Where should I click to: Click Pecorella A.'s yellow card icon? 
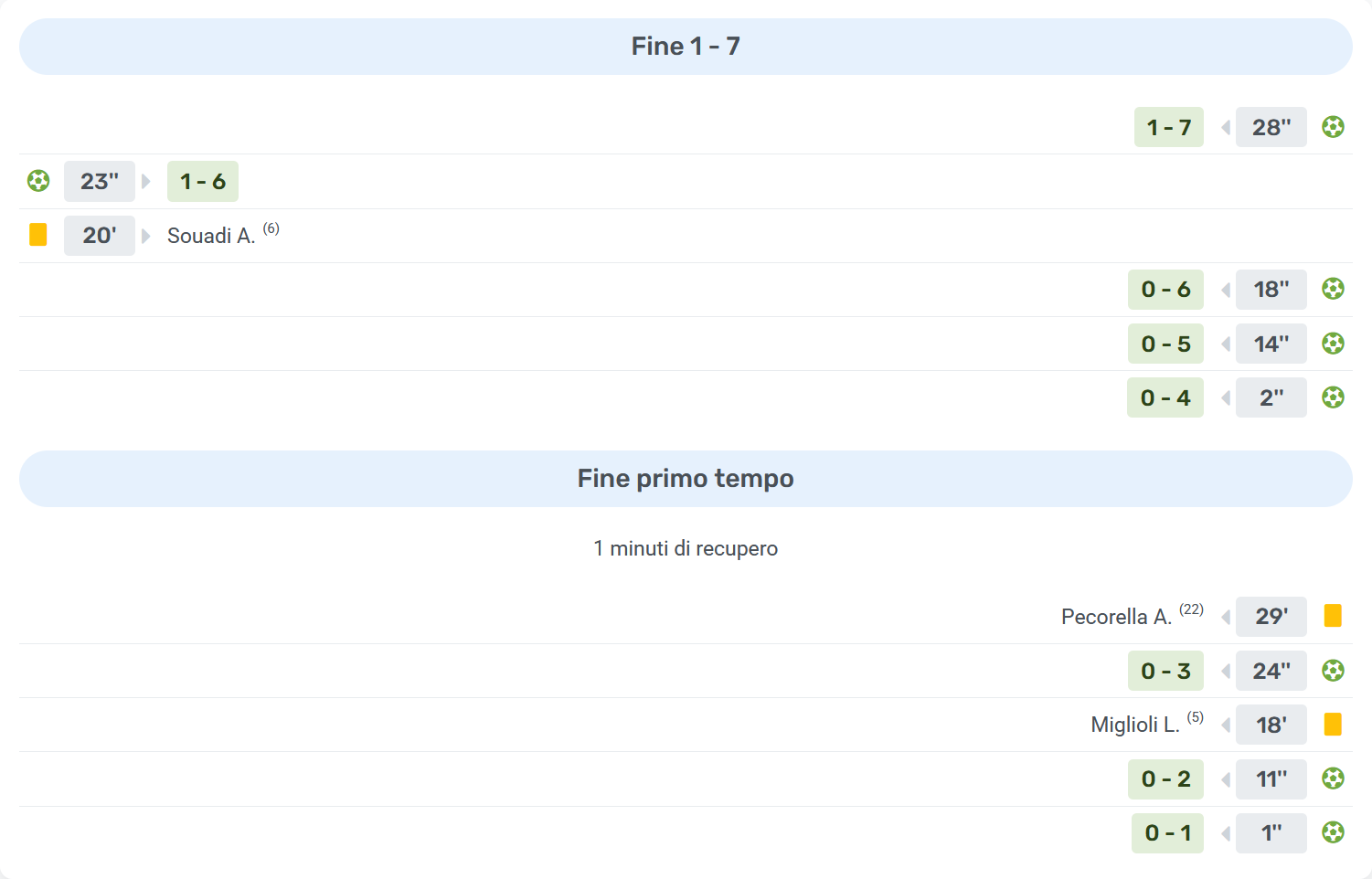pos(1333,616)
